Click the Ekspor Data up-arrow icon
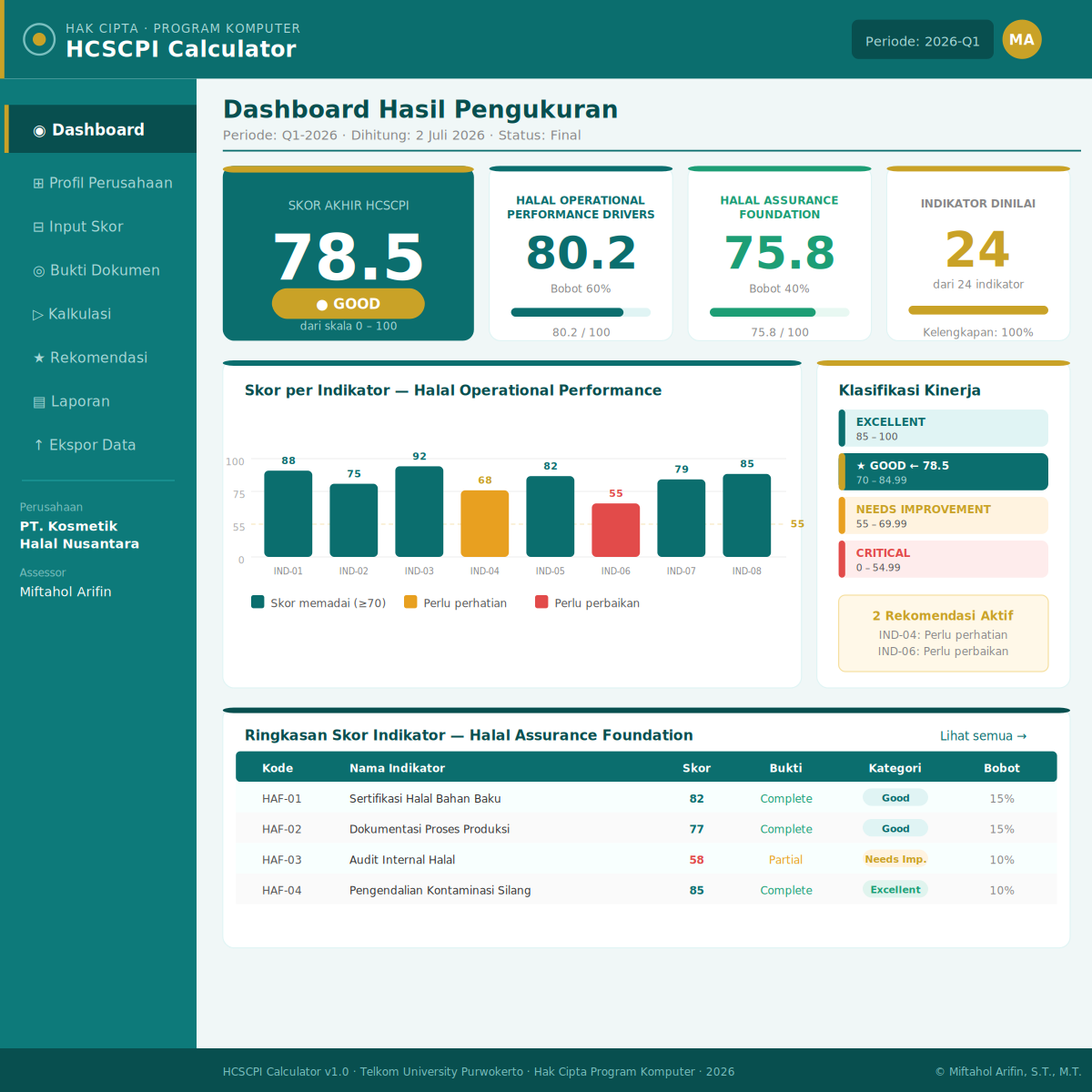This screenshot has height=1092, width=1092. pos(38,445)
